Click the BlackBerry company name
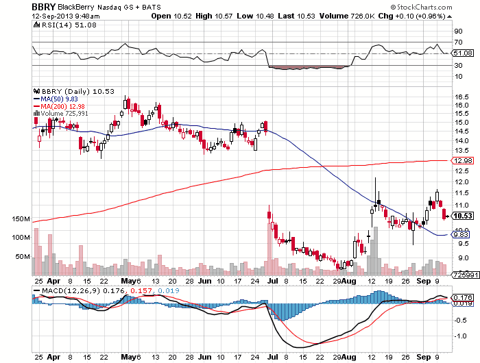The image size is (480, 363). (x=76, y=7)
